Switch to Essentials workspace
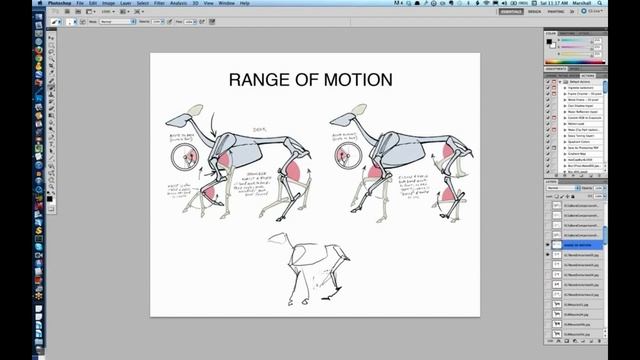This screenshot has height=360, width=640. (x=511, y=11)
